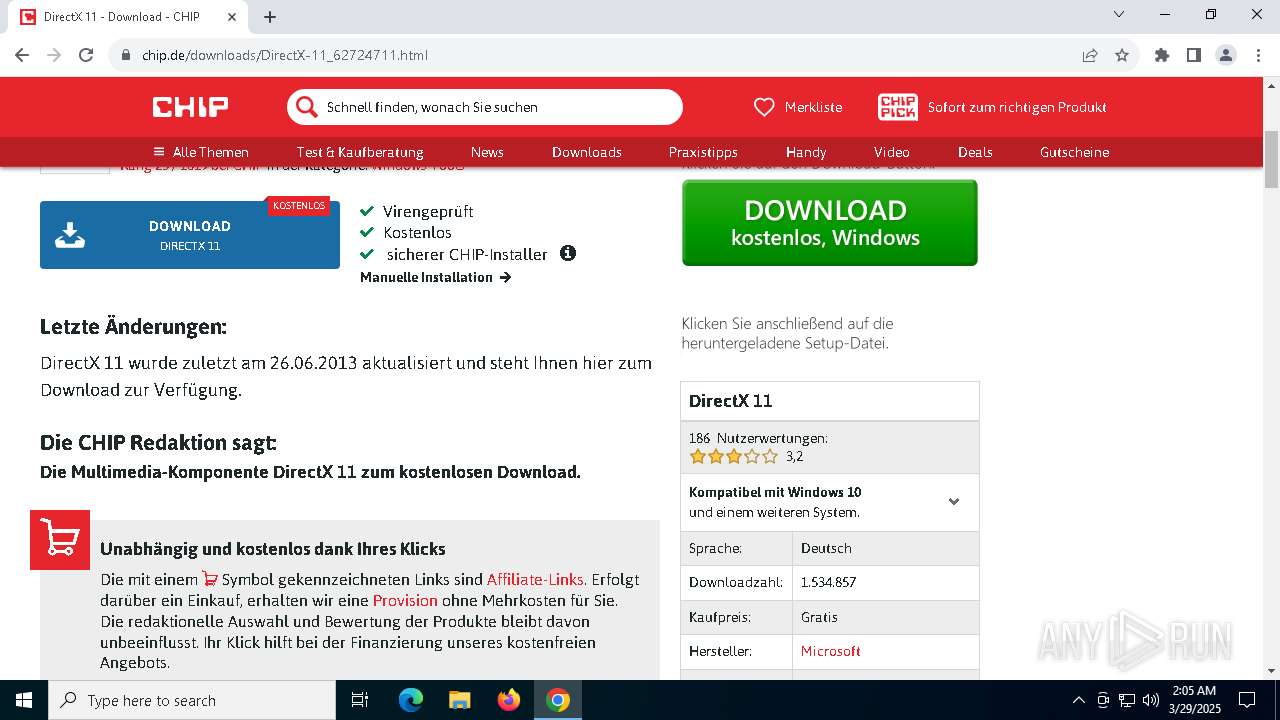Click 'Gratis' Kaufpreis value
The width and height of the screenshot is (1280, 720).
[819, 617]
